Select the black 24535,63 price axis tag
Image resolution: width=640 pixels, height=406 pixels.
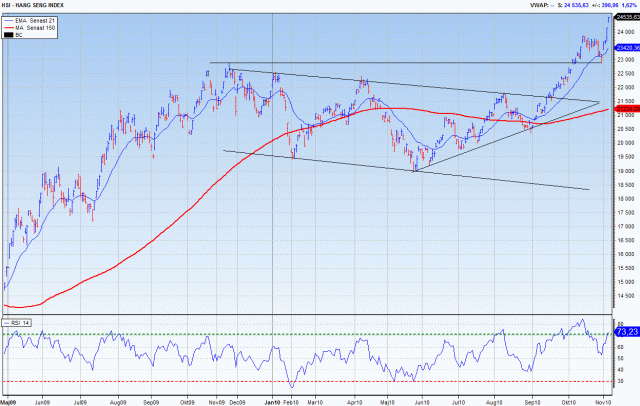click(626, 18)
